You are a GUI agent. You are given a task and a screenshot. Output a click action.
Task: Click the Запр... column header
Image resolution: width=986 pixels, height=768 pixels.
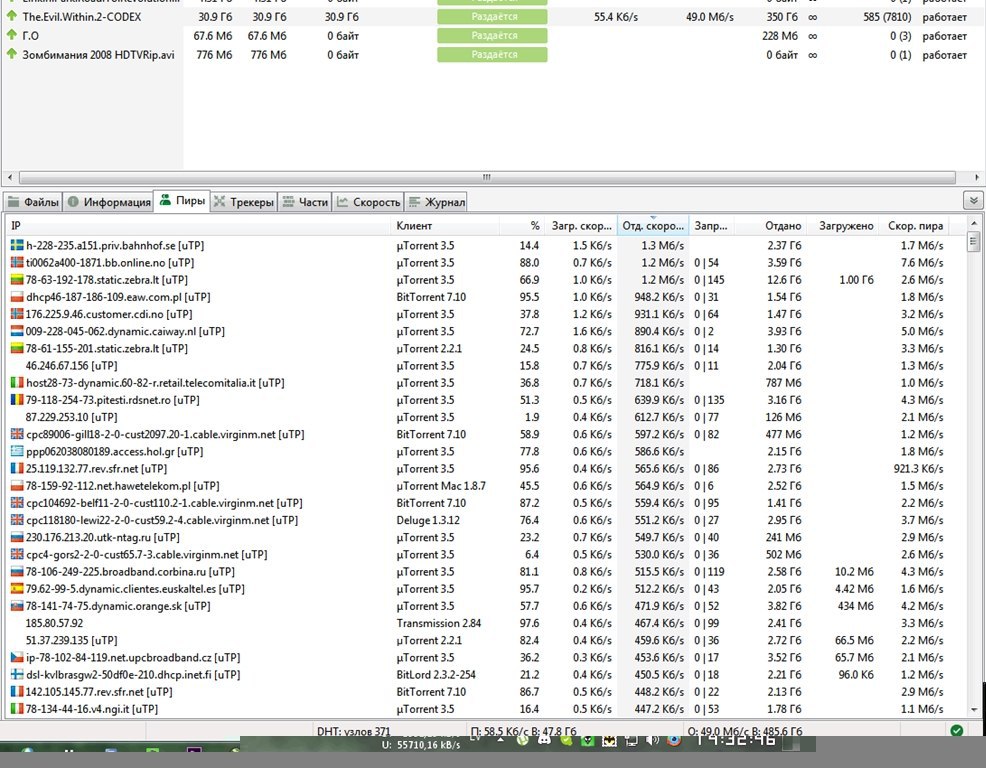click(711, 225)
